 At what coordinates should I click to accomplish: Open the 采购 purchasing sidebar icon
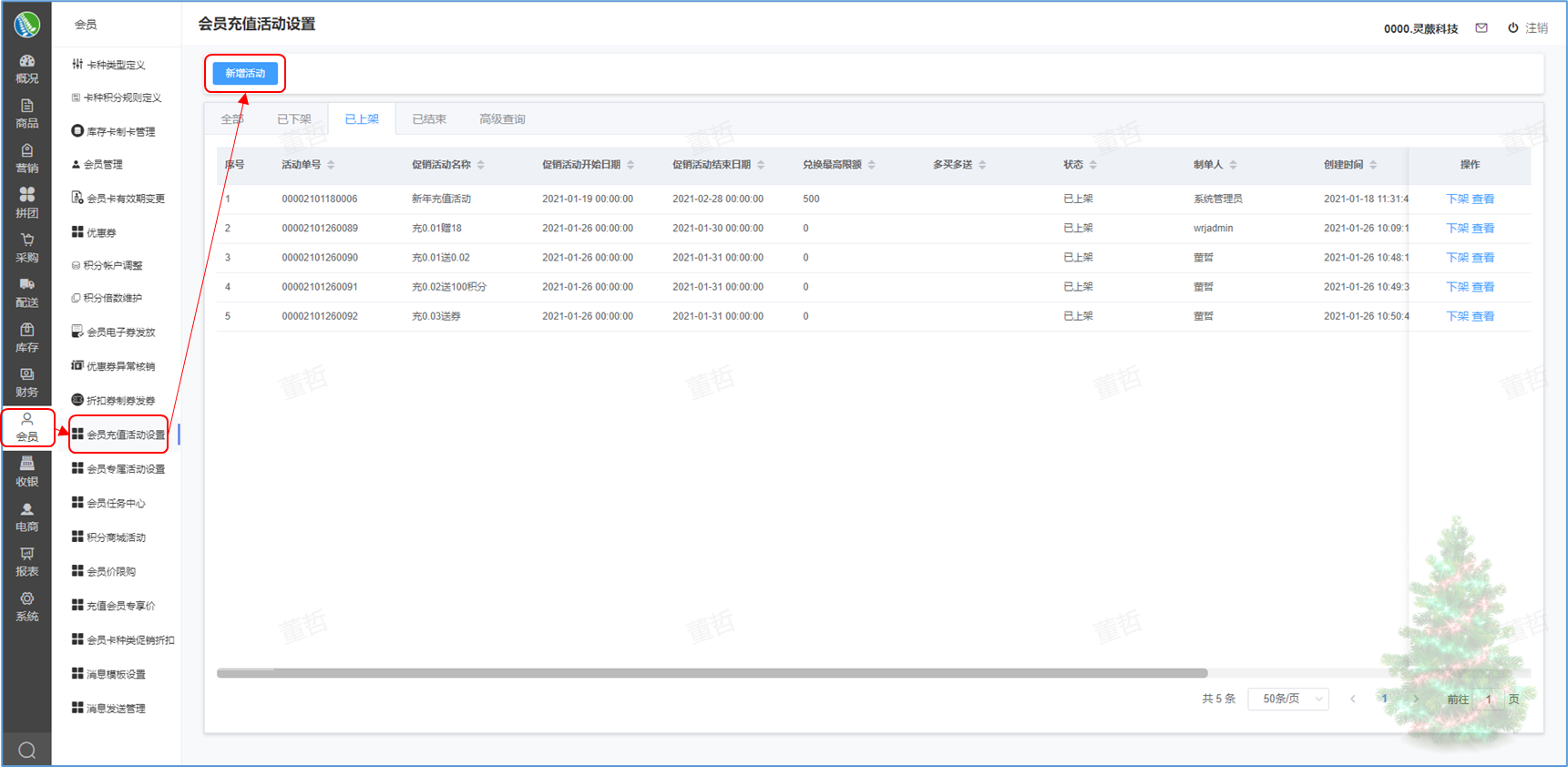click(26, 247)
